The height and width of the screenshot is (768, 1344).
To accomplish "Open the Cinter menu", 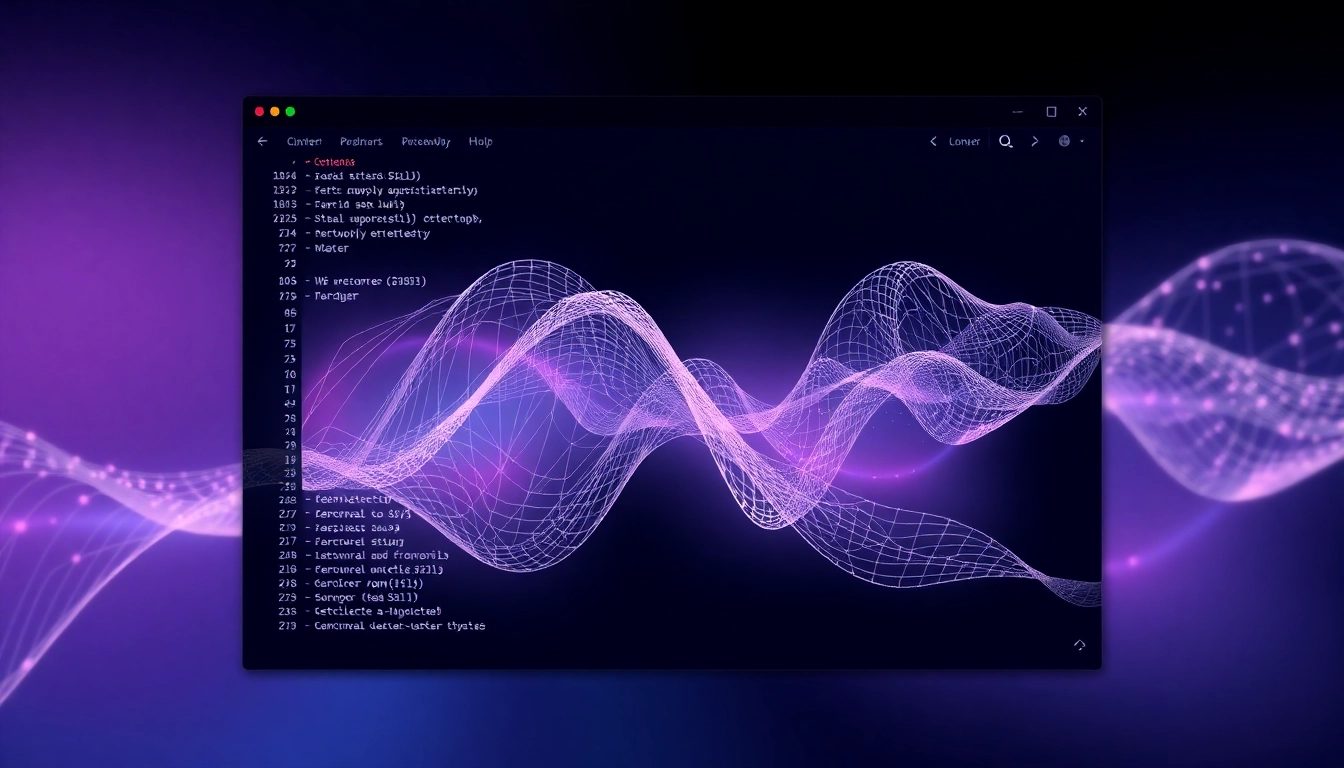I will (x=304, y=142).
